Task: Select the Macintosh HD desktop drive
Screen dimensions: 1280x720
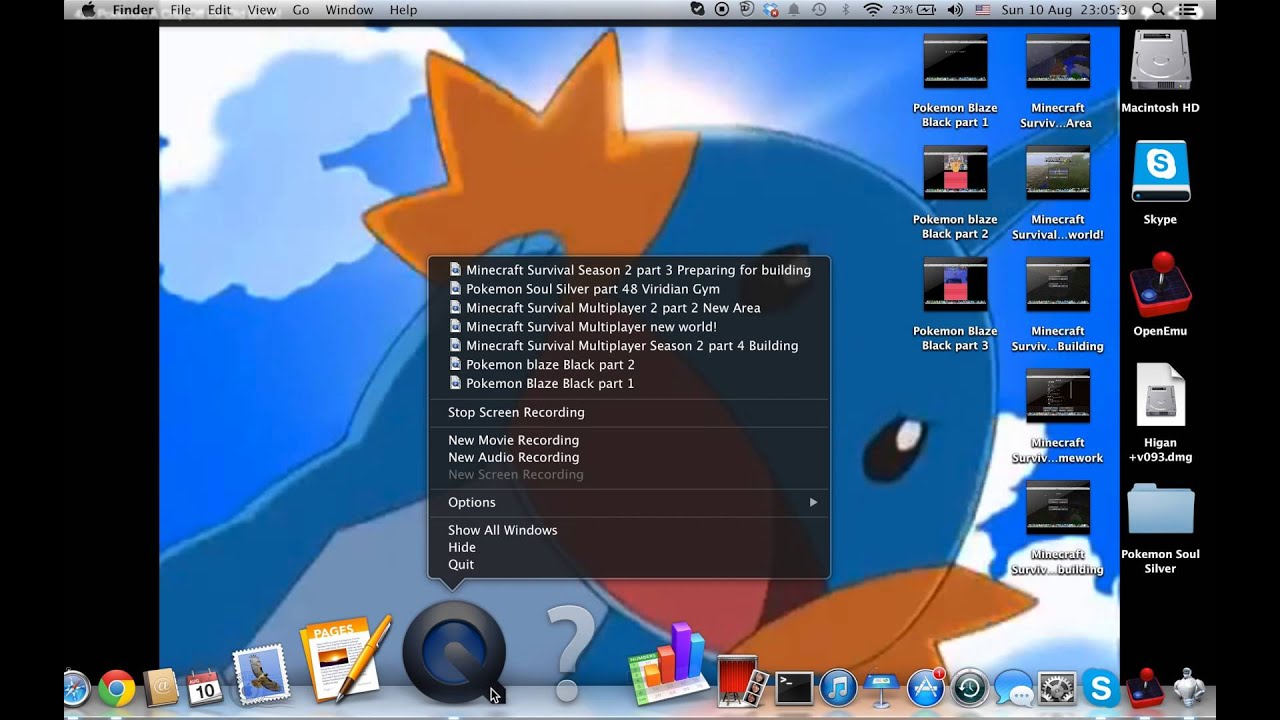Action: point(1160,72)
